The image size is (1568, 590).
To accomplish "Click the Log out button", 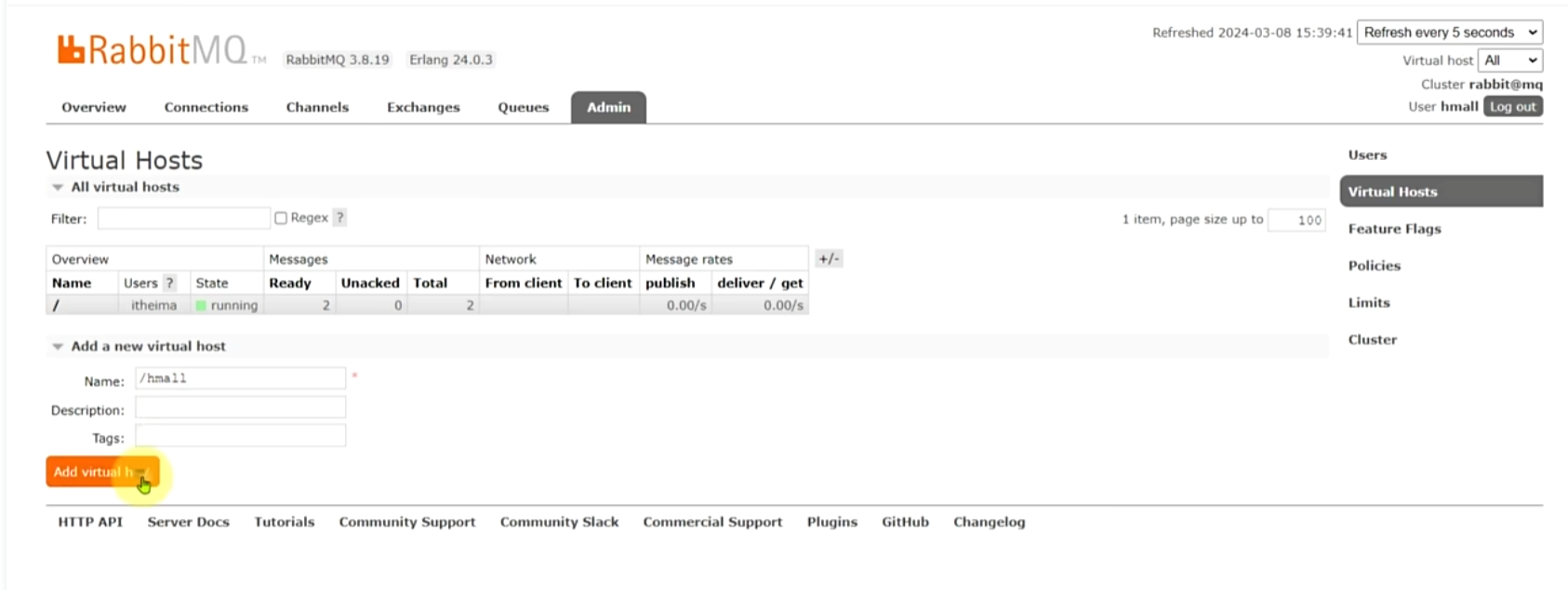I will tap(1513, 107).
